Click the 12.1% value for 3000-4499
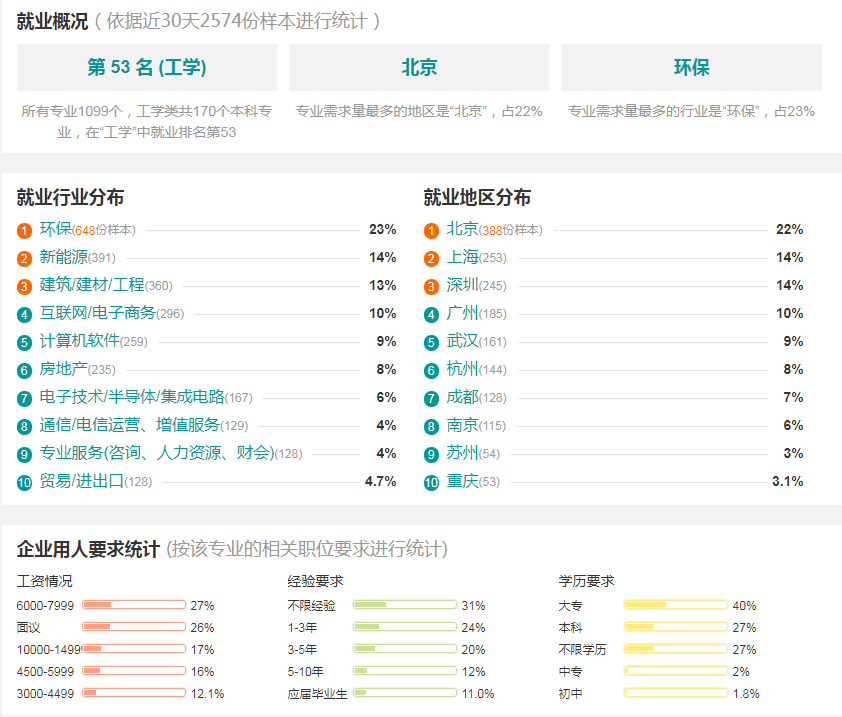The image size is (842, 717). 207,693
